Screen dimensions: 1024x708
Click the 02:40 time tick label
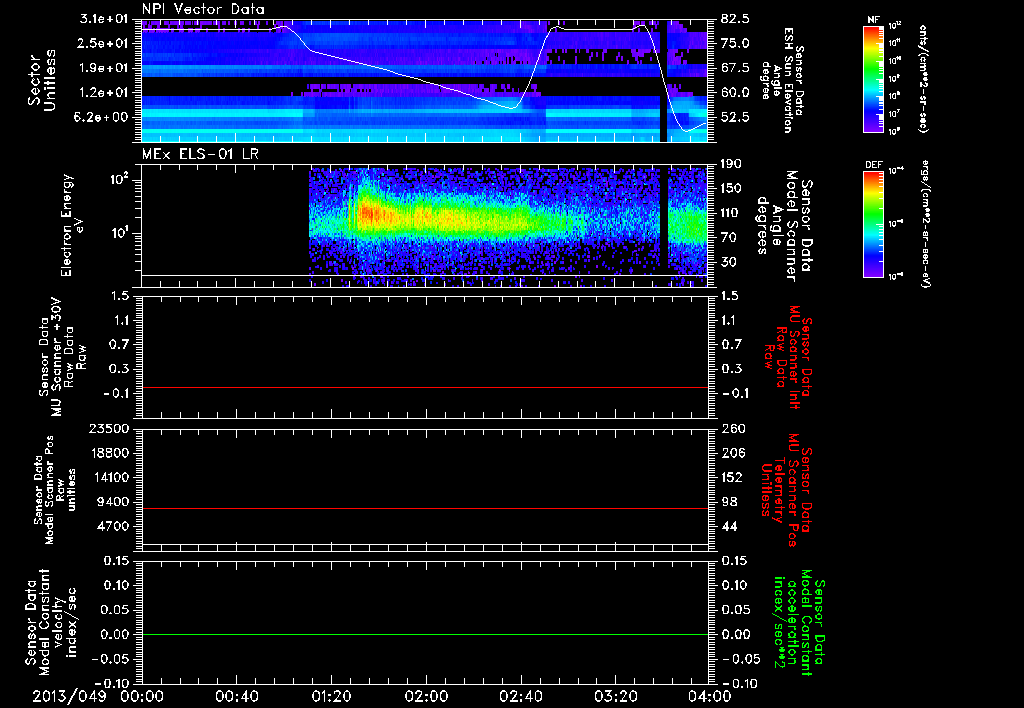pyautogui.click(x=520, y=696)
